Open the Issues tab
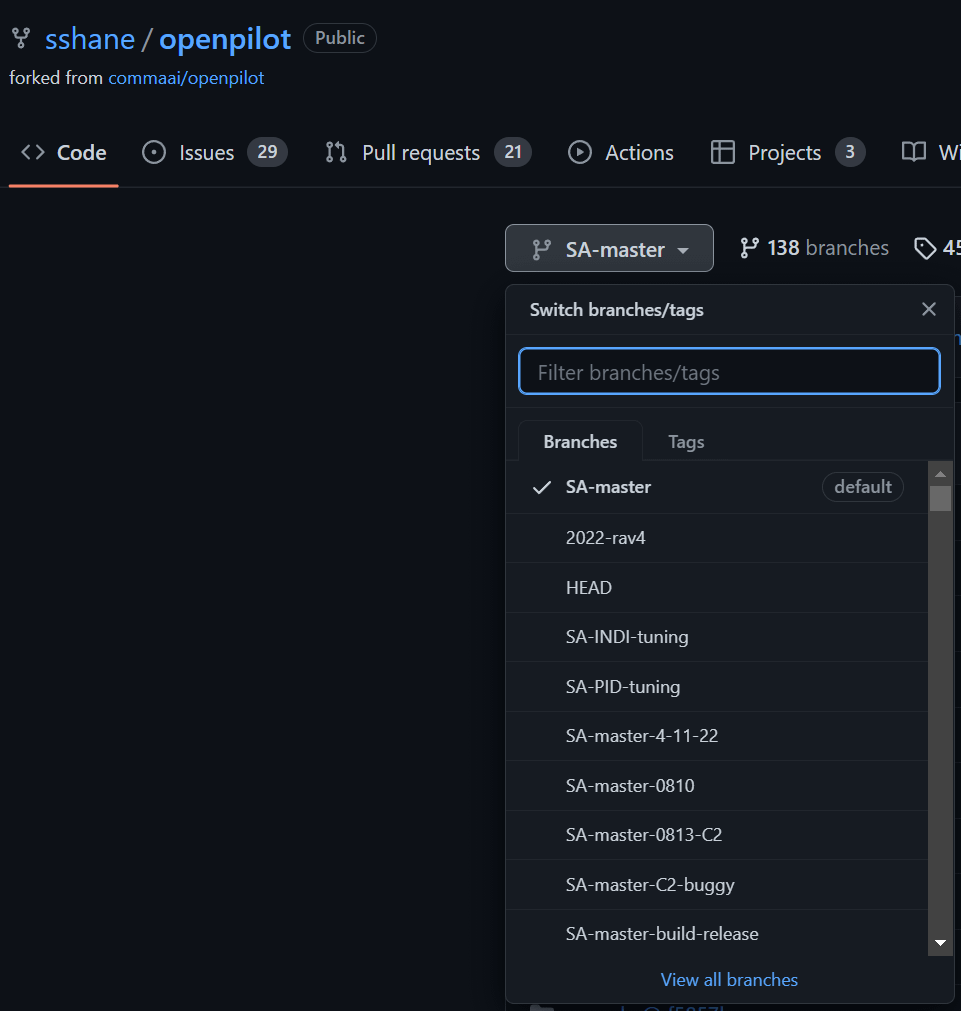 (214, 153)
